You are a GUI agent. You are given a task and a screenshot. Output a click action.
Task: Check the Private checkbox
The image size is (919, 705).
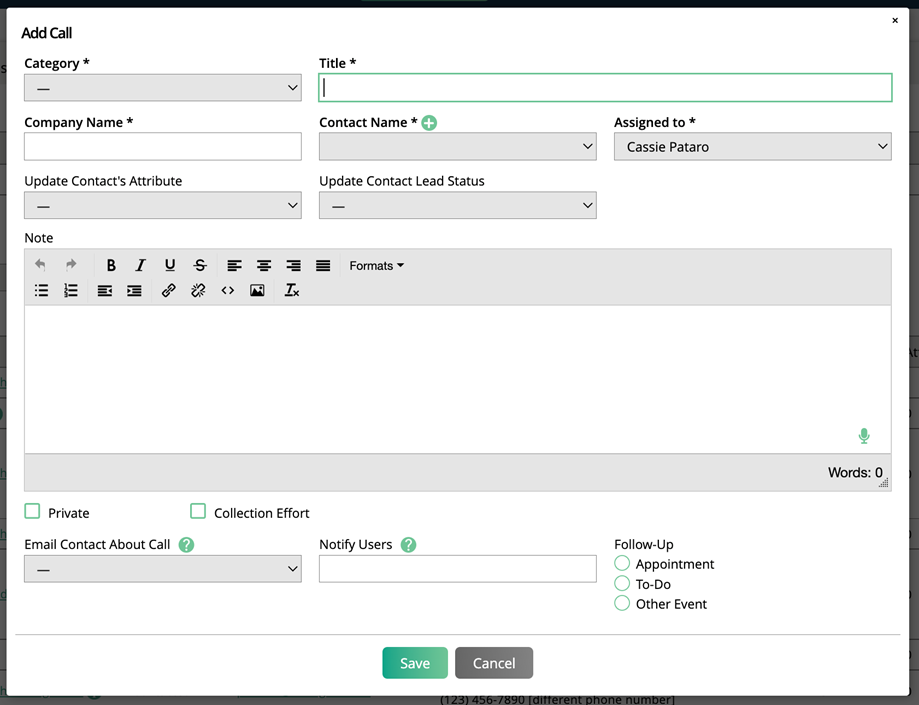(x=33, y=512)
